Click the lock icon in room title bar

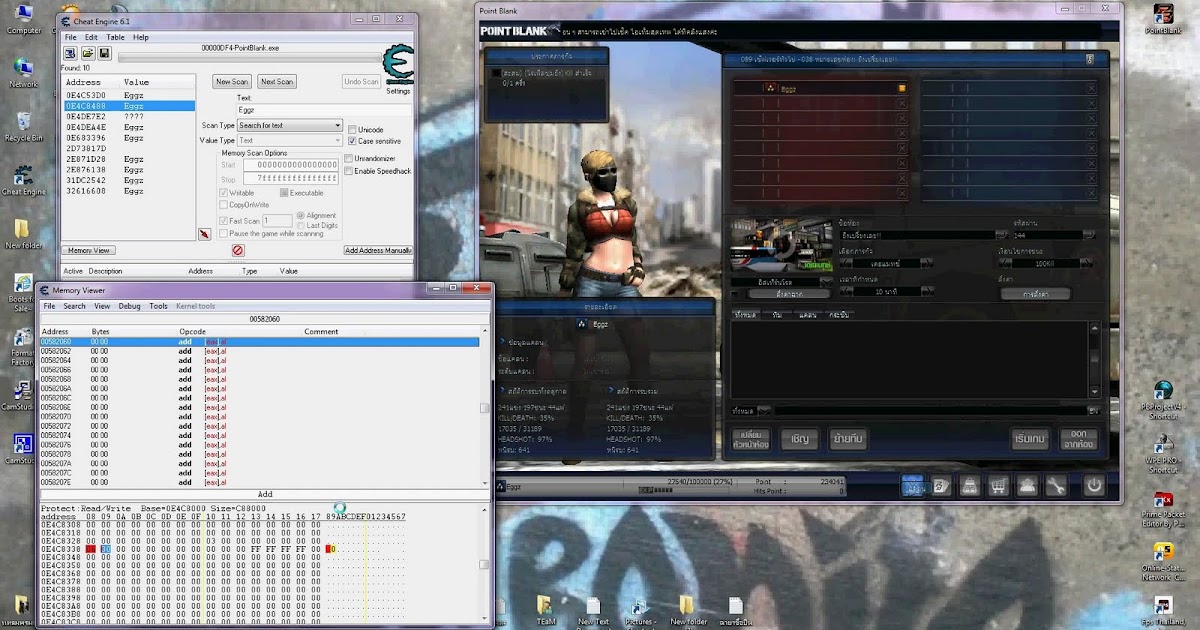[1089, 60]
